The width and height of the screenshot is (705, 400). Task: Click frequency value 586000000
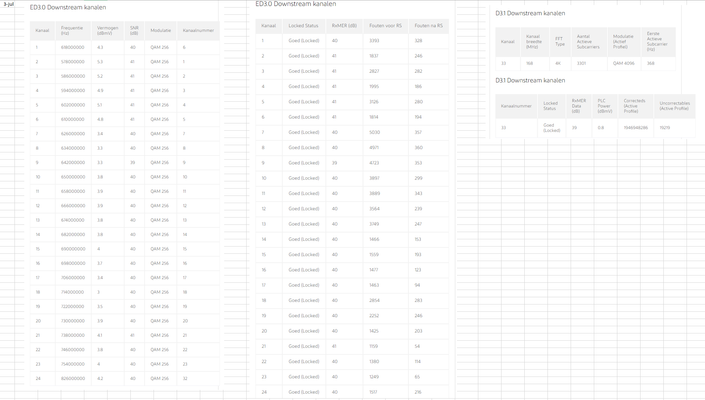tap(73, 76)
